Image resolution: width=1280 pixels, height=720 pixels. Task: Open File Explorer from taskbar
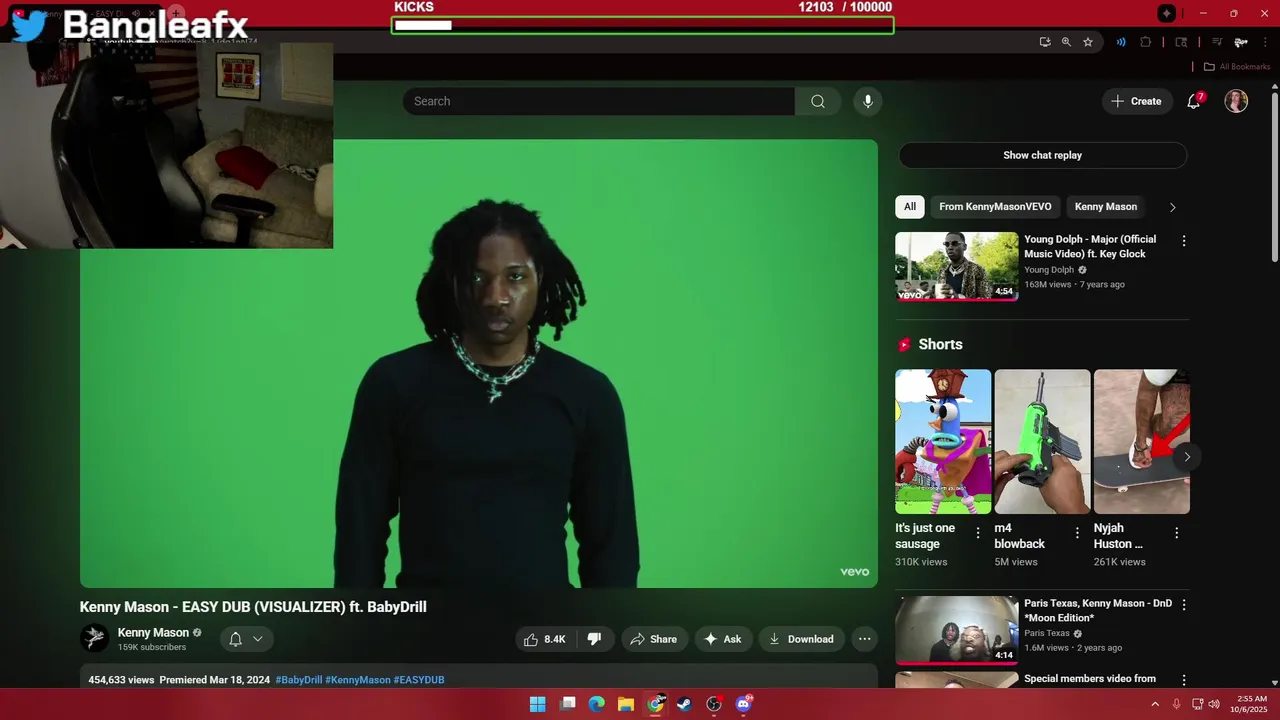point(625,704)
